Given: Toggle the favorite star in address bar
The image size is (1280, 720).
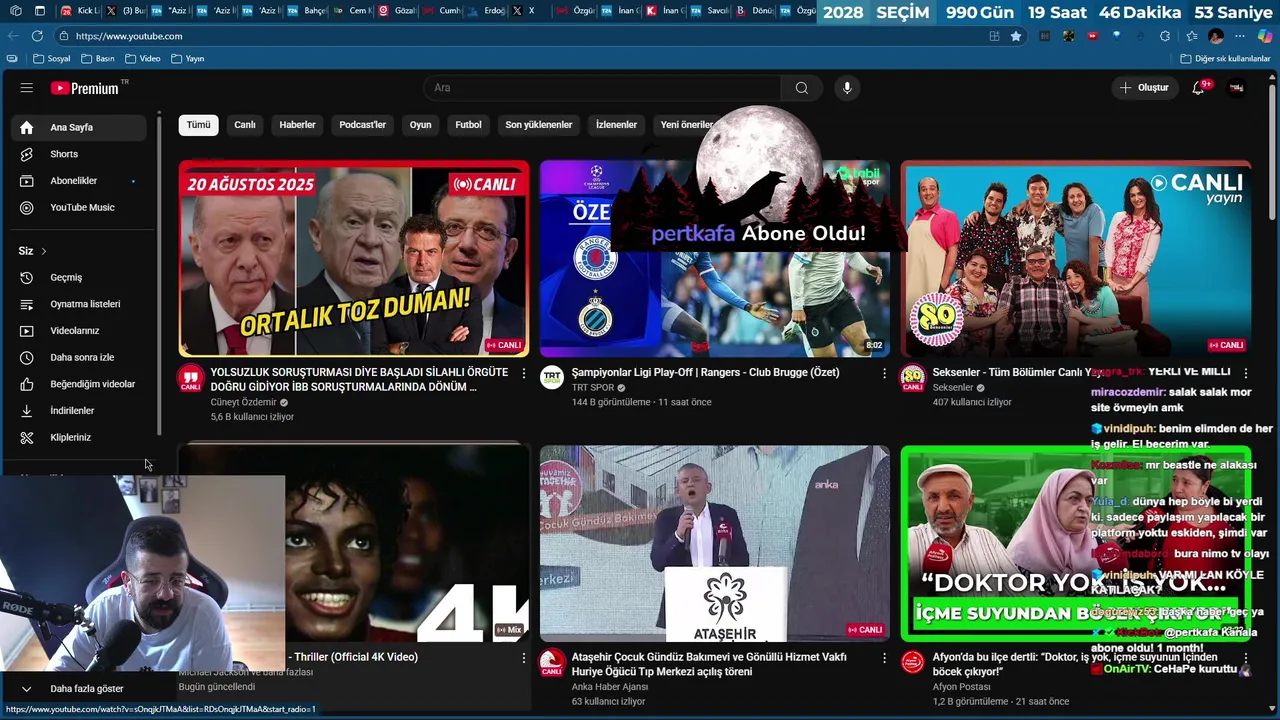Looking at the screenshot, I should pos(1016,36).
